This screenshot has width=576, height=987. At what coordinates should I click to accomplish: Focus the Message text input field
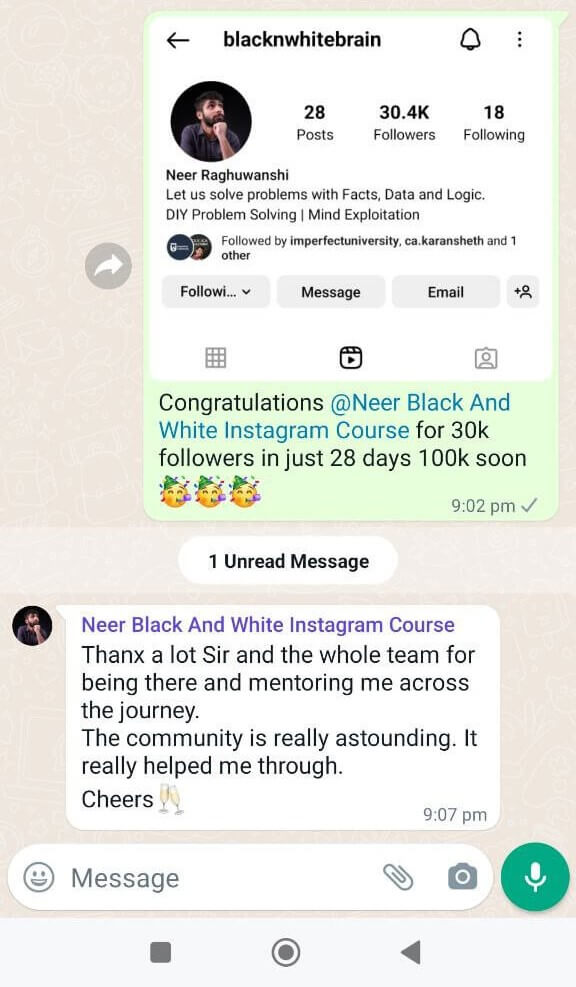click(220, 877)
